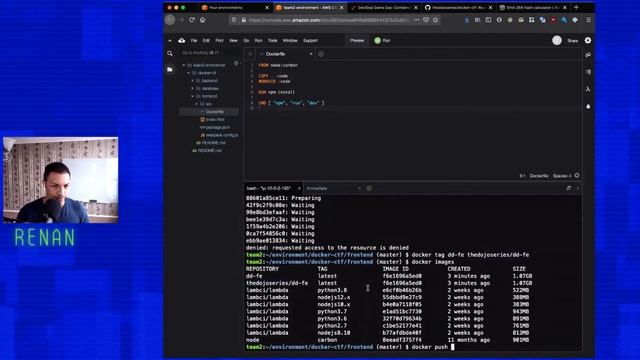Click the user avatar next to Share
This screenshot has width=640, height=360.
coord(557,40)
